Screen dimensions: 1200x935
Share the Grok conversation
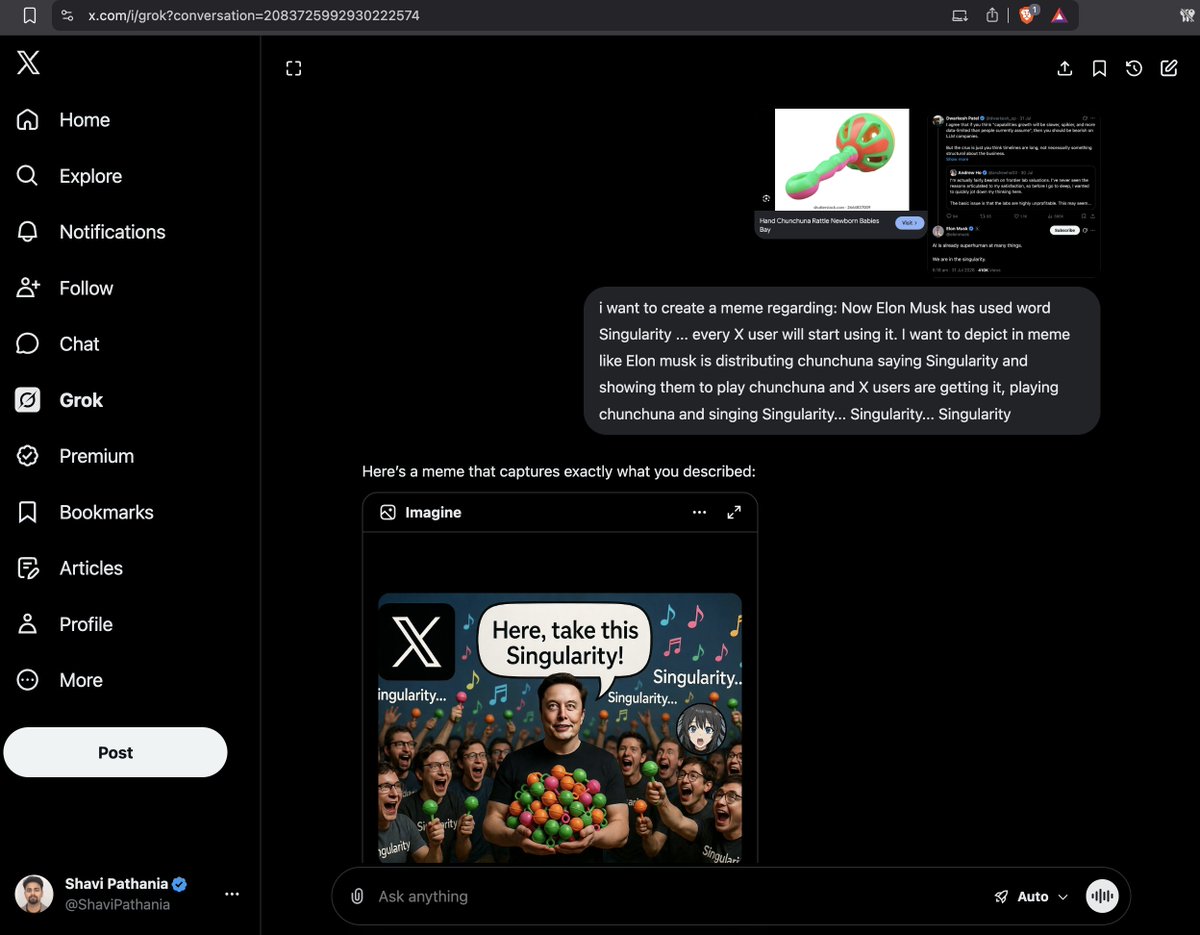(1065, 68)
